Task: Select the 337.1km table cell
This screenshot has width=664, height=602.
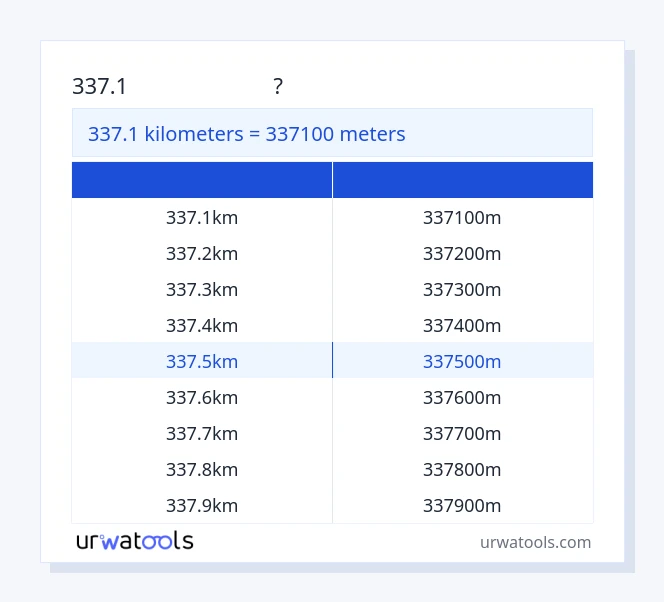Action: 202,217
